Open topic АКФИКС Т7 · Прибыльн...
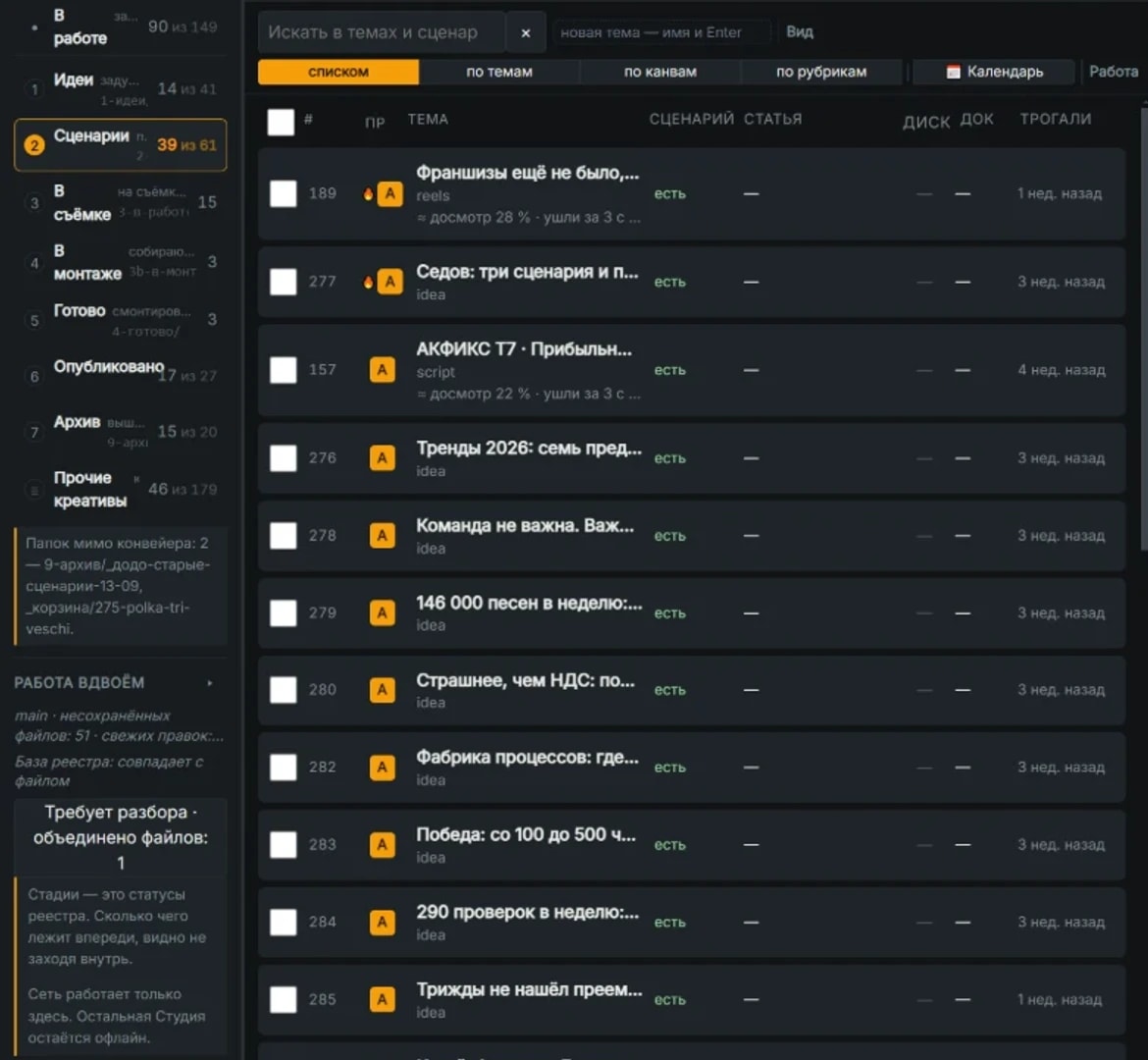The width and height of the screenshot is (1148, 1060). [x=524, y=349]
